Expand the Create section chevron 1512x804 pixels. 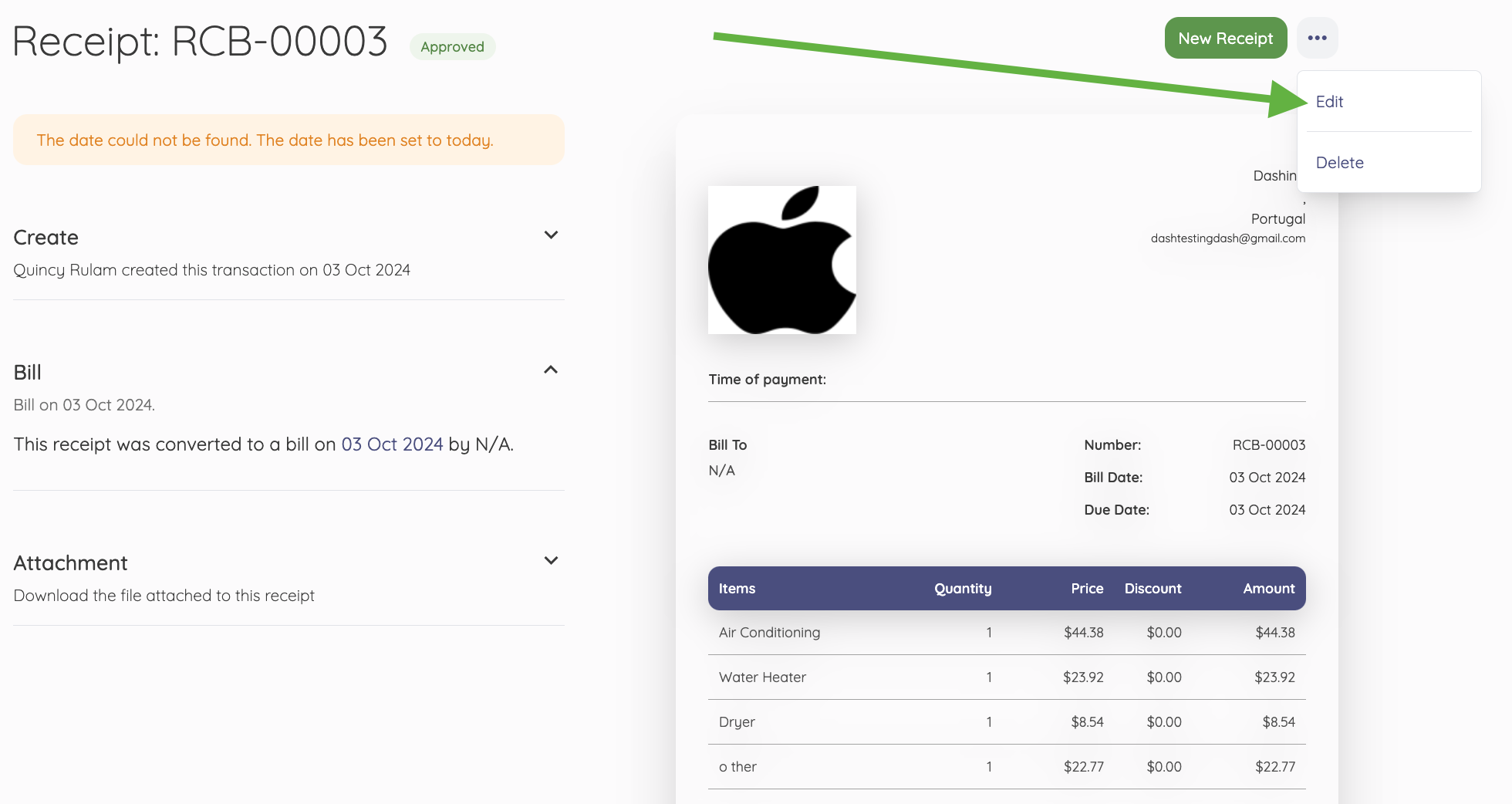coord(551,235)
